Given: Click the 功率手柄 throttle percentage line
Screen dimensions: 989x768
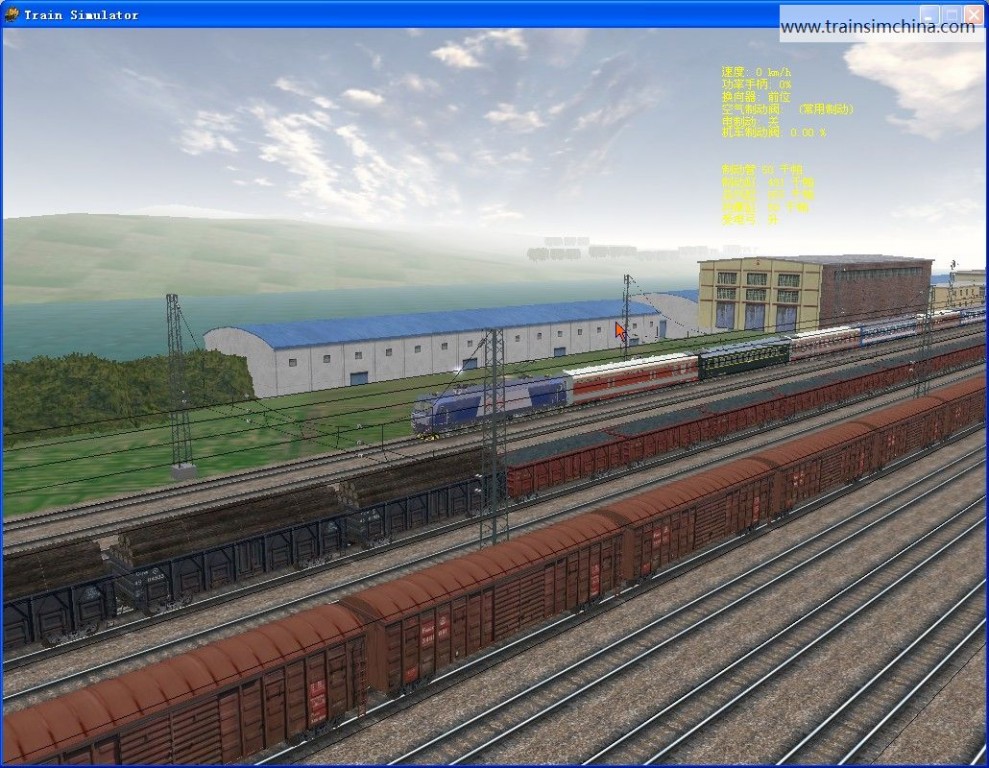Looking at the screenshot, I should (x=756, y=84).
